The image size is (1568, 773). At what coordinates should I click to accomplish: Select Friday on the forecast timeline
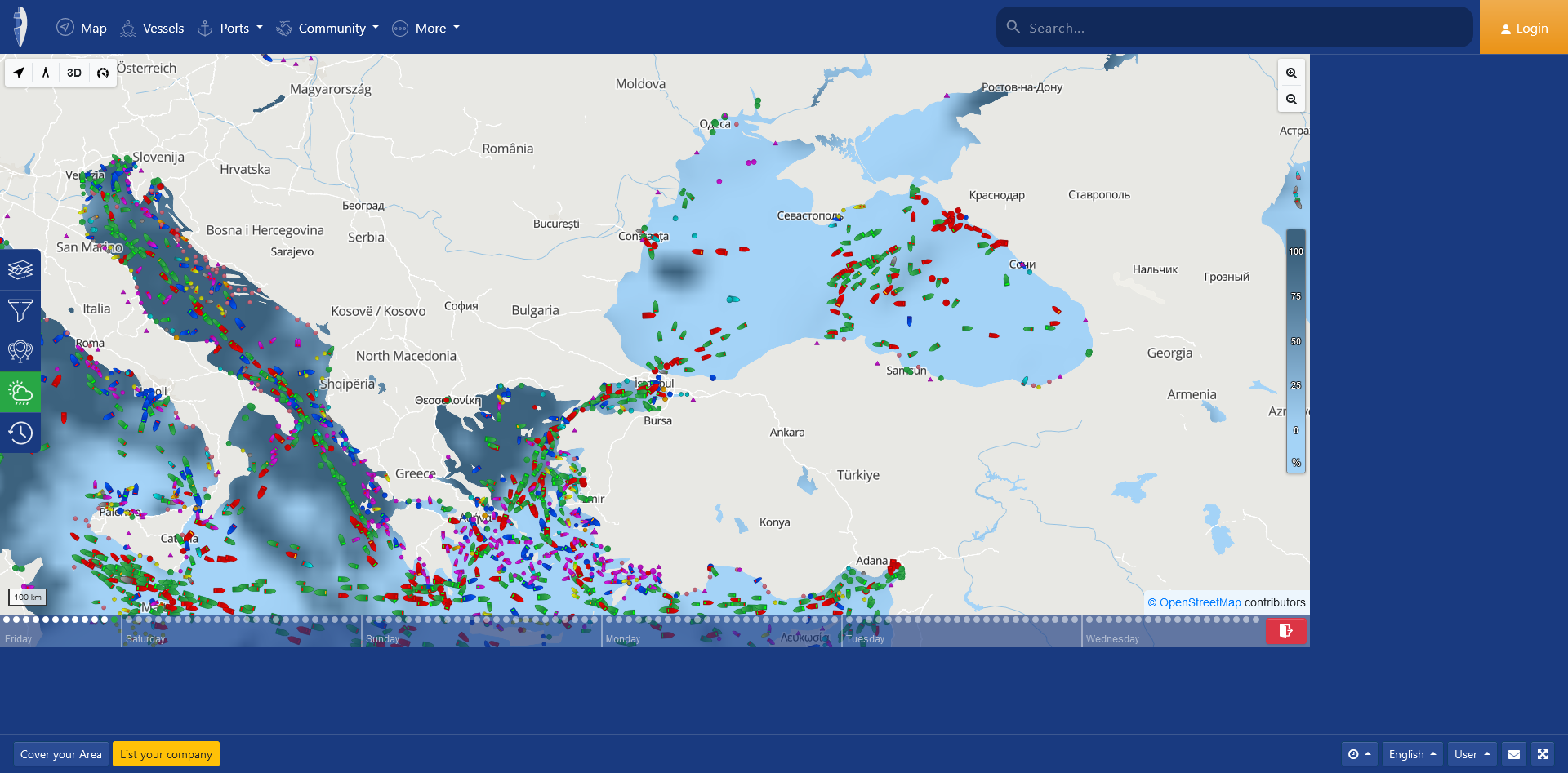pos(18,639)
